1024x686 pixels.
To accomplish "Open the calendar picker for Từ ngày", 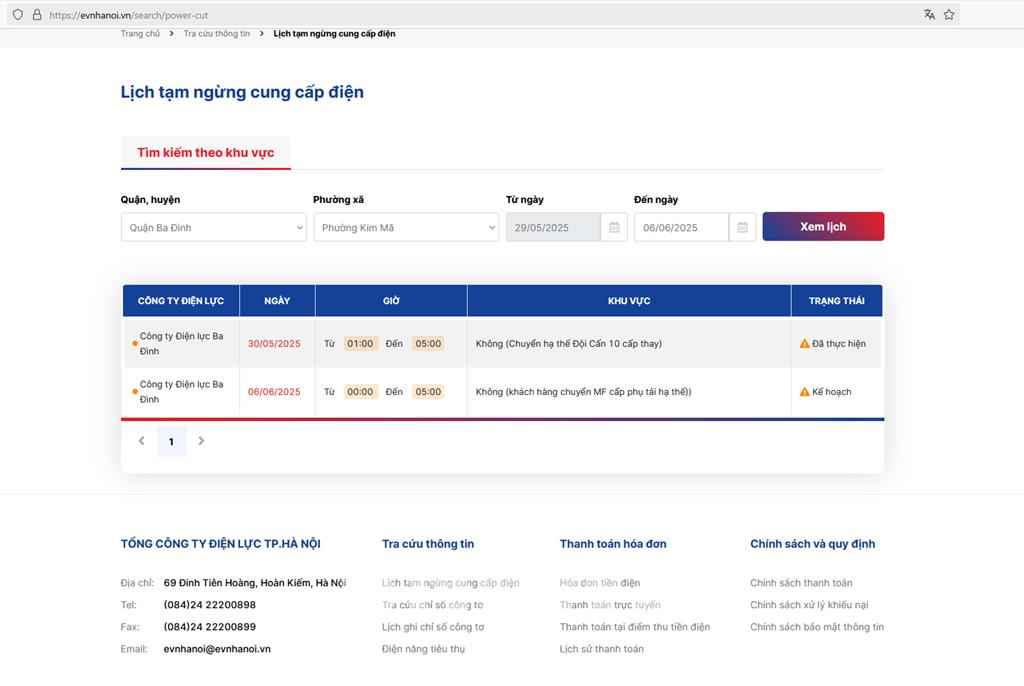I will coord(614,228).
